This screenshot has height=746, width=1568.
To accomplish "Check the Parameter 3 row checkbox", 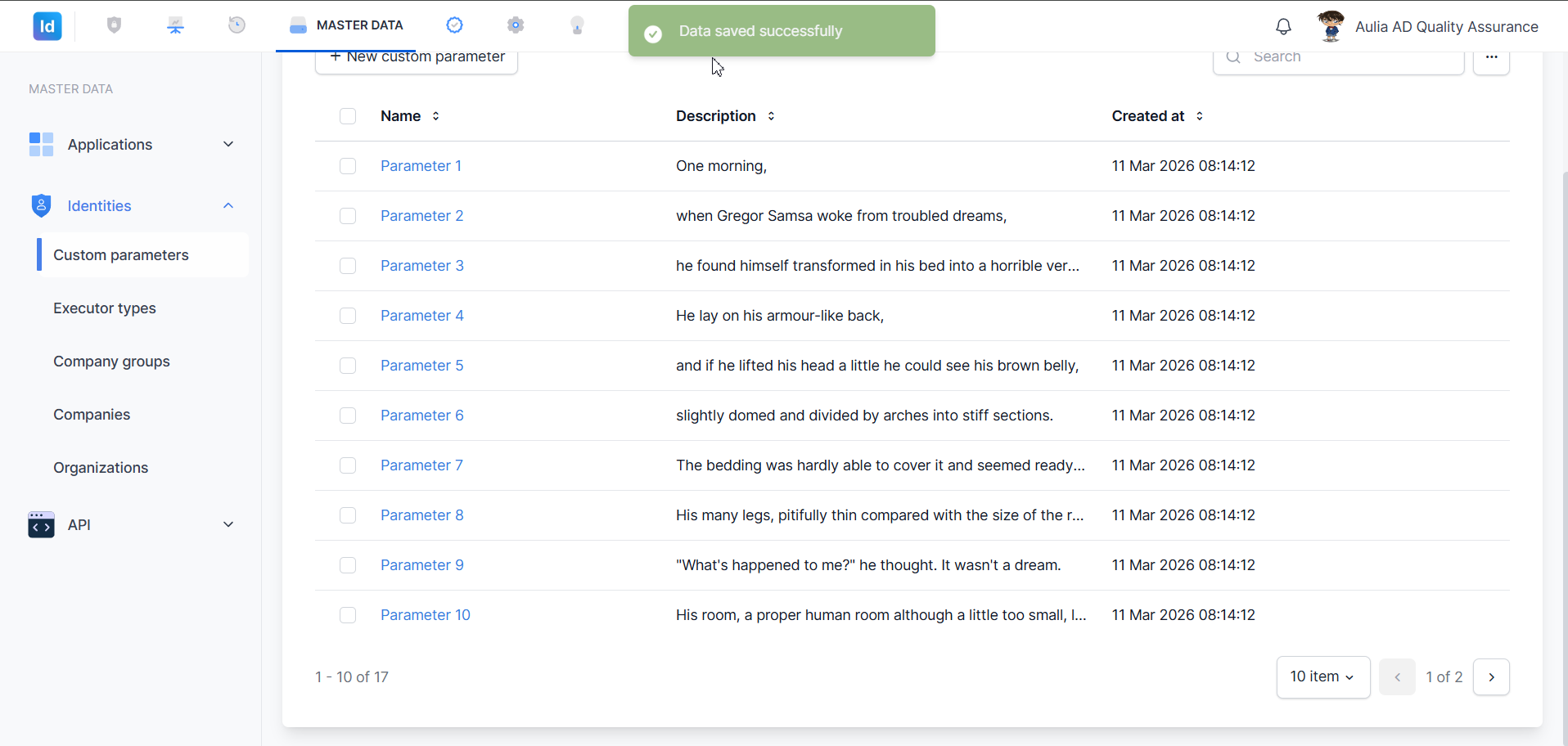I will pos(348,266).
